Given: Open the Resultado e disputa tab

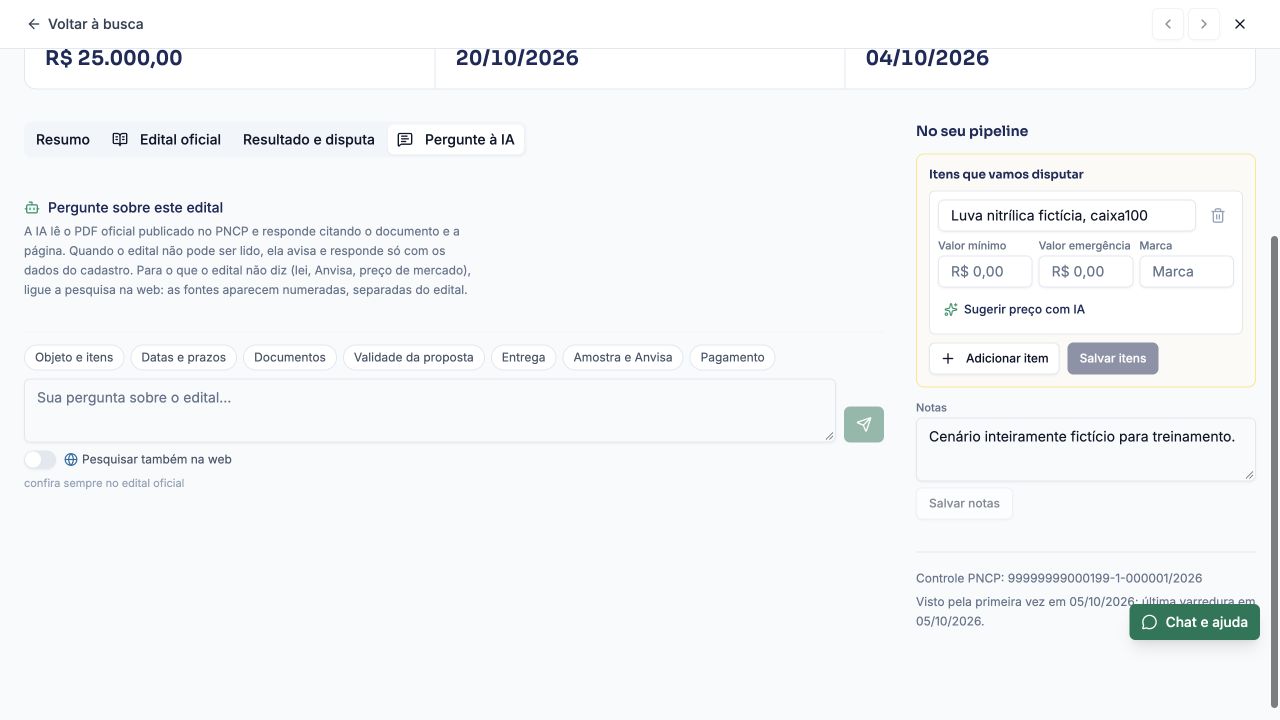Looking at the screenshot, I should pos(309,140).
